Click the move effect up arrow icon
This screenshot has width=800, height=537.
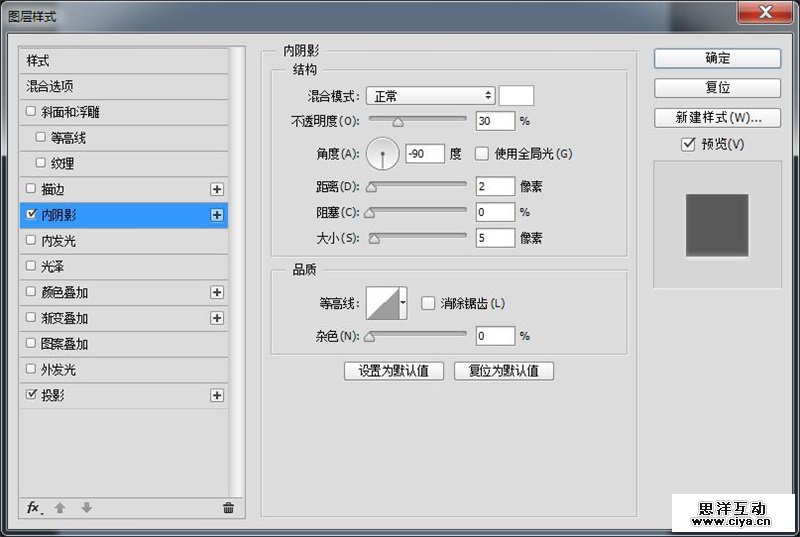60,508
